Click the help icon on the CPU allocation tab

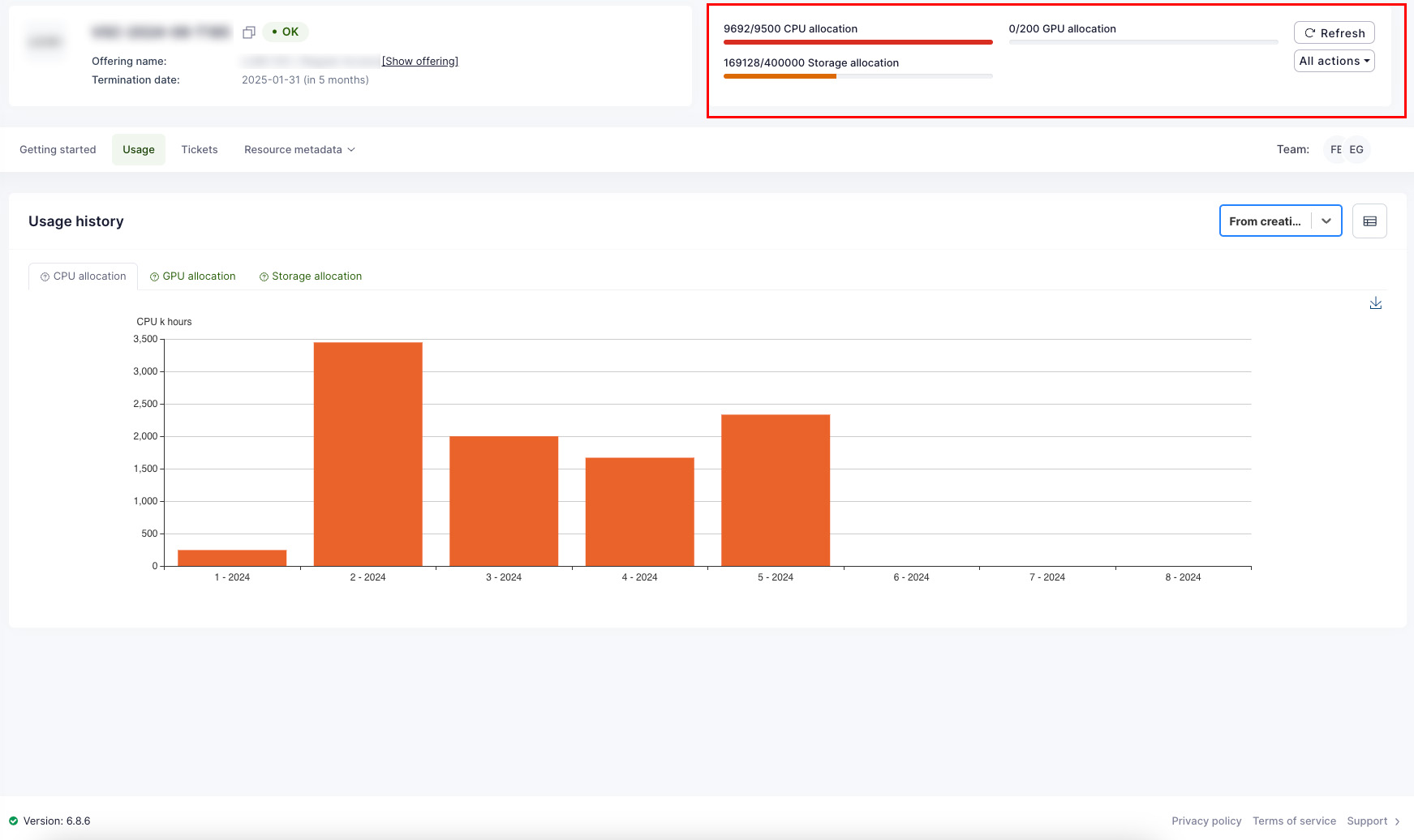click(x=45, y=277)
